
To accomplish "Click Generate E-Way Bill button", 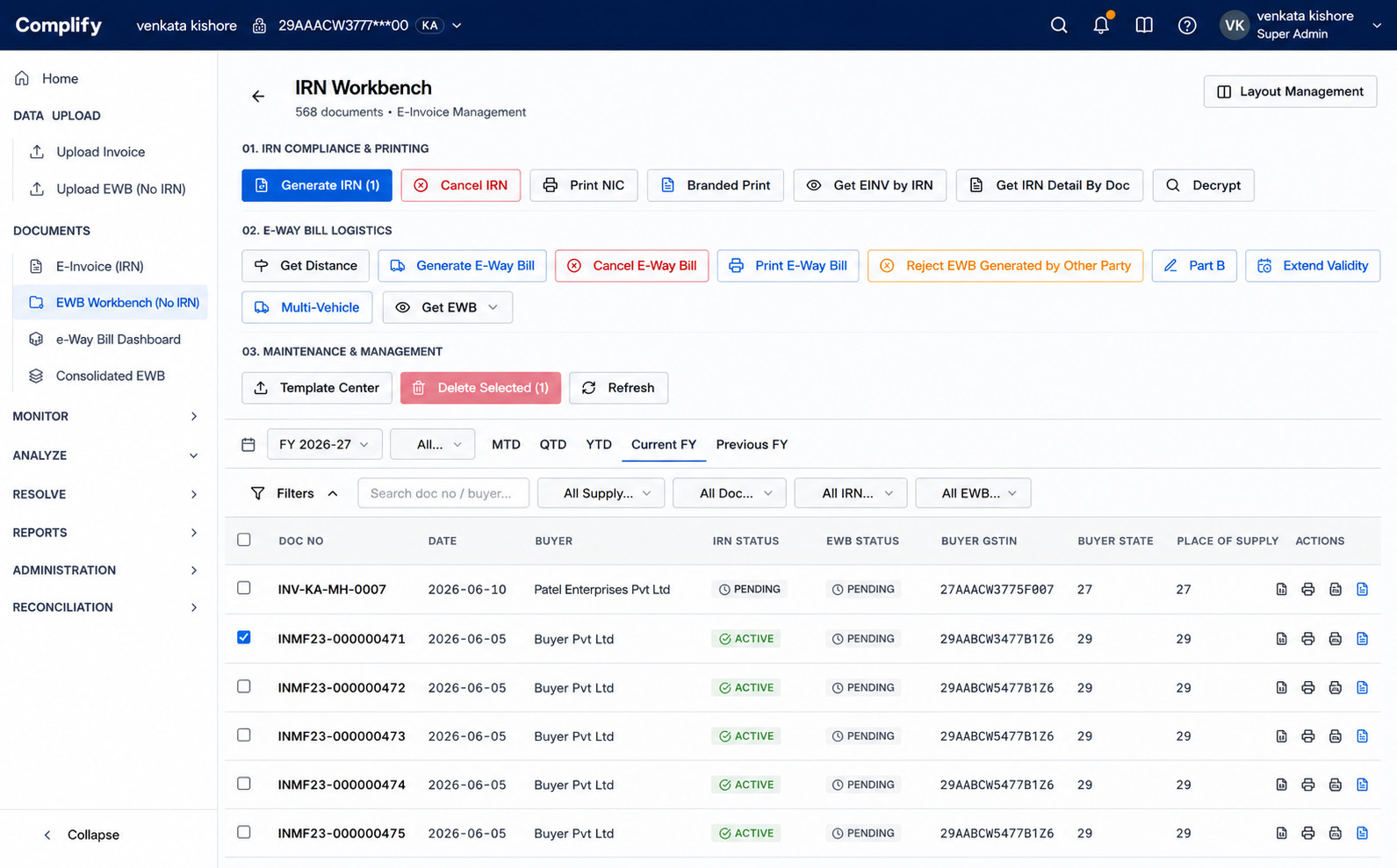I will pyautogui.click(x=462, y=266).
